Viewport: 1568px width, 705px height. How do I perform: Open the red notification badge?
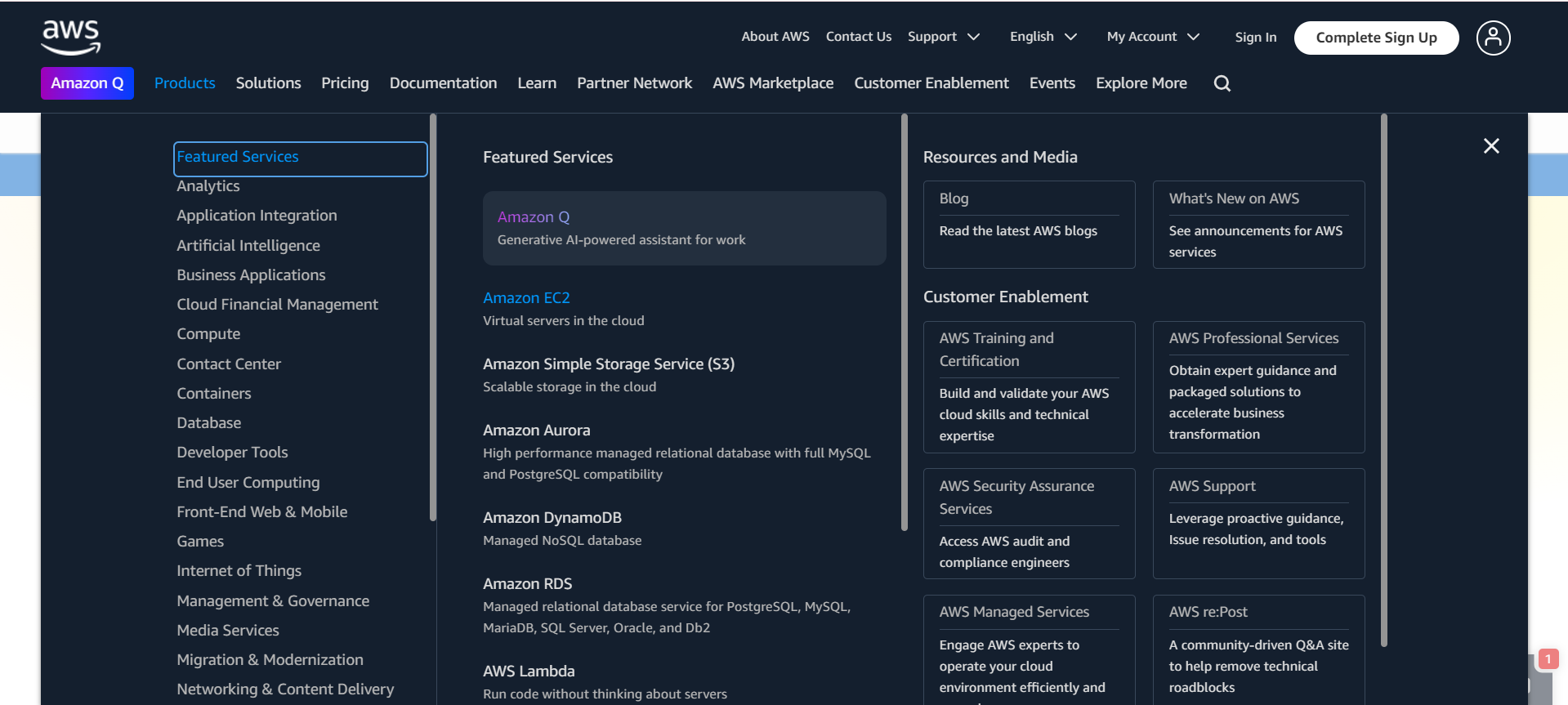click(x=1548, y=658)
